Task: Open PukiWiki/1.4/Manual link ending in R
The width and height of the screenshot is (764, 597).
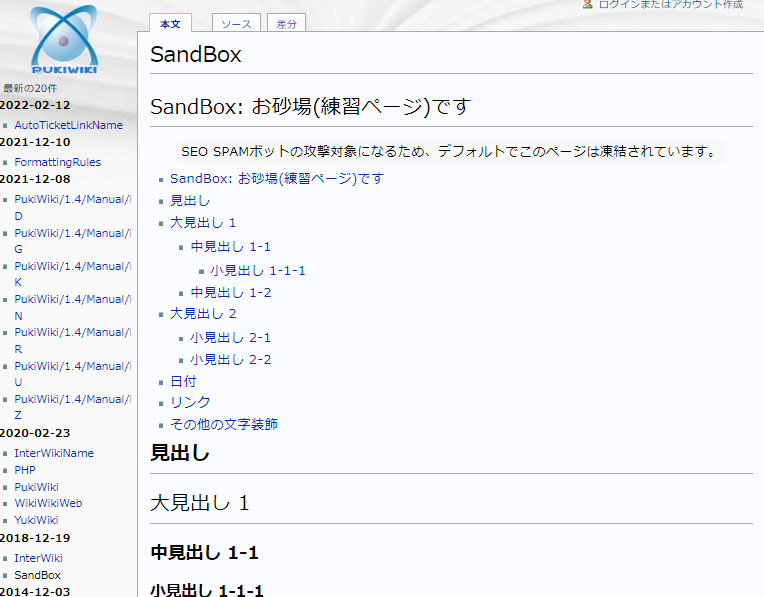Action: point(73,341)
